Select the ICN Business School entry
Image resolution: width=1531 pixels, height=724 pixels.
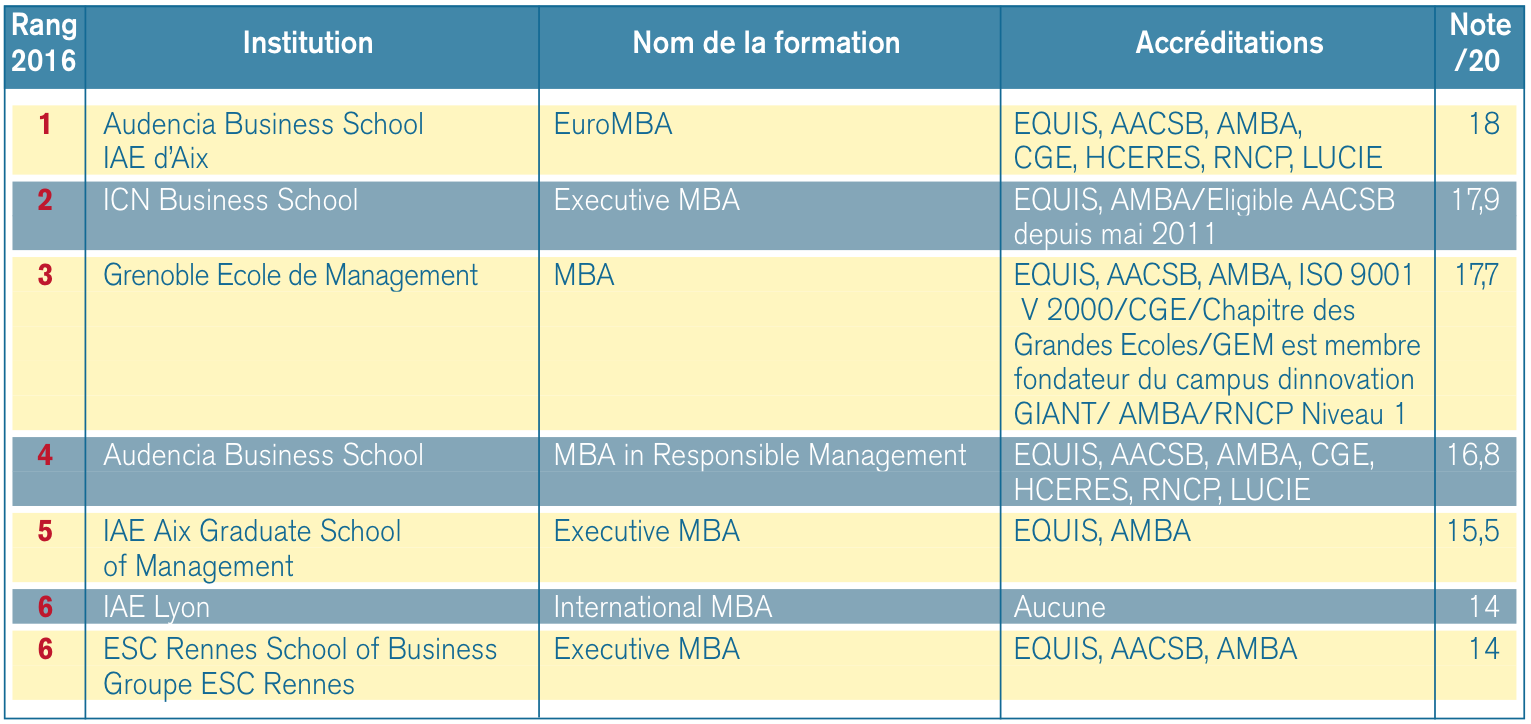pos(231,200)
